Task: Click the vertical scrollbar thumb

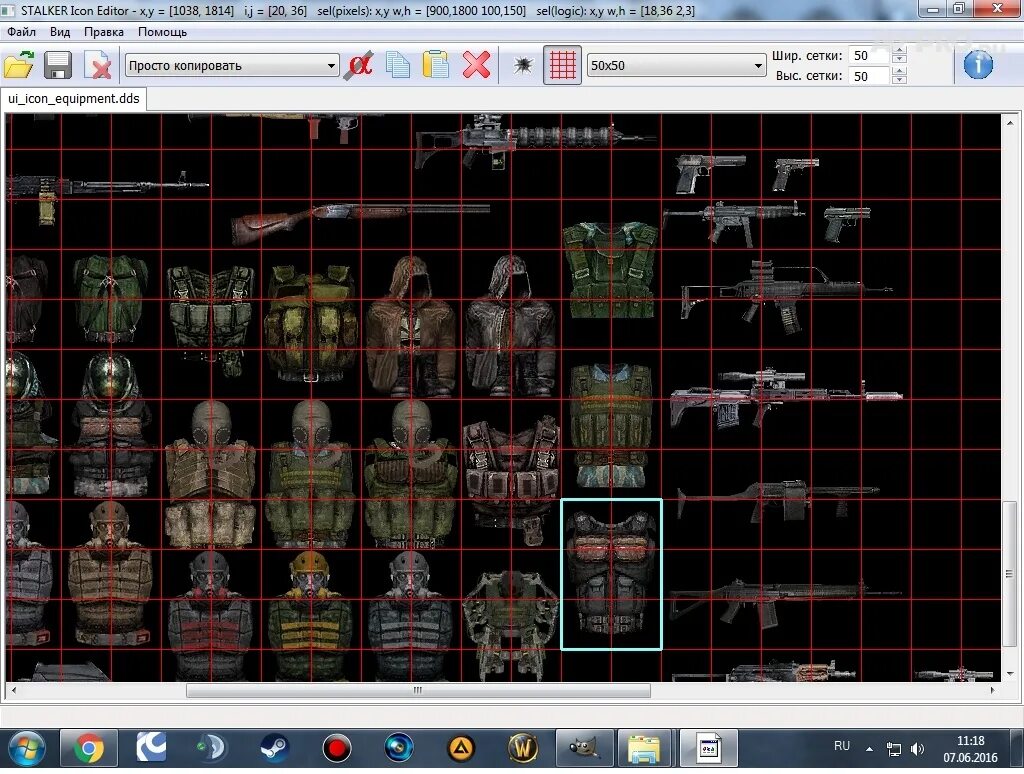Action: (x=1010, y=573)
